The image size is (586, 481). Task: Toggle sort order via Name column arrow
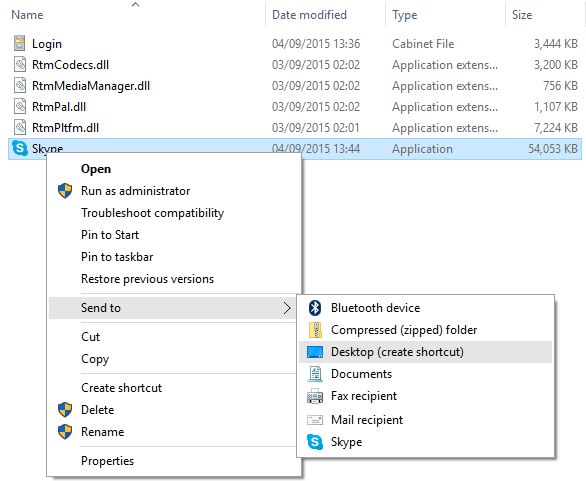click(x=136, y=4)
